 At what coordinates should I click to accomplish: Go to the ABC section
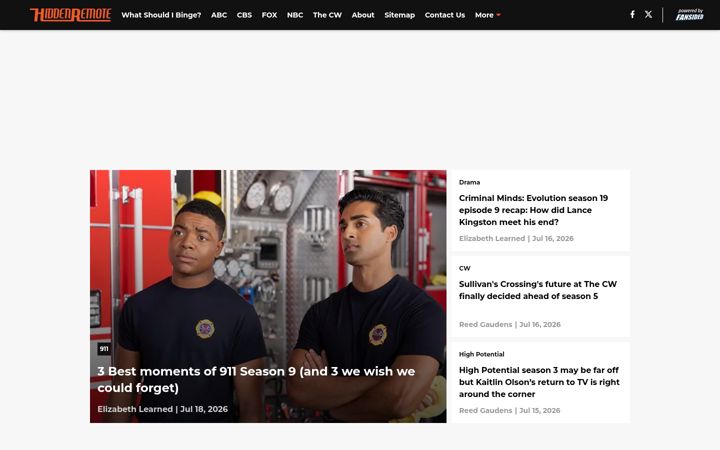pyautogui.click(x=219, y=15)
